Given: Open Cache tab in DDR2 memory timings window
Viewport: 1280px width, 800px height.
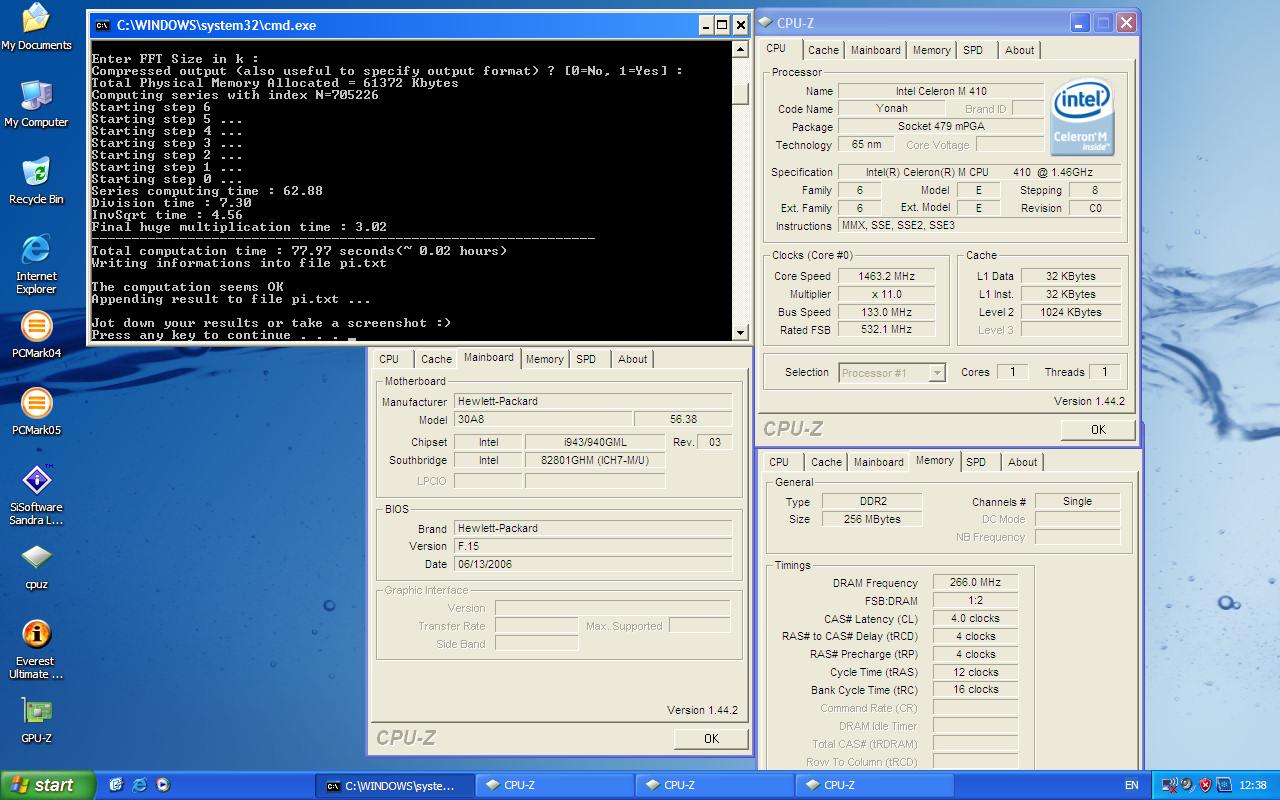Looking at the screenshot, I should [x=826, y=462].
